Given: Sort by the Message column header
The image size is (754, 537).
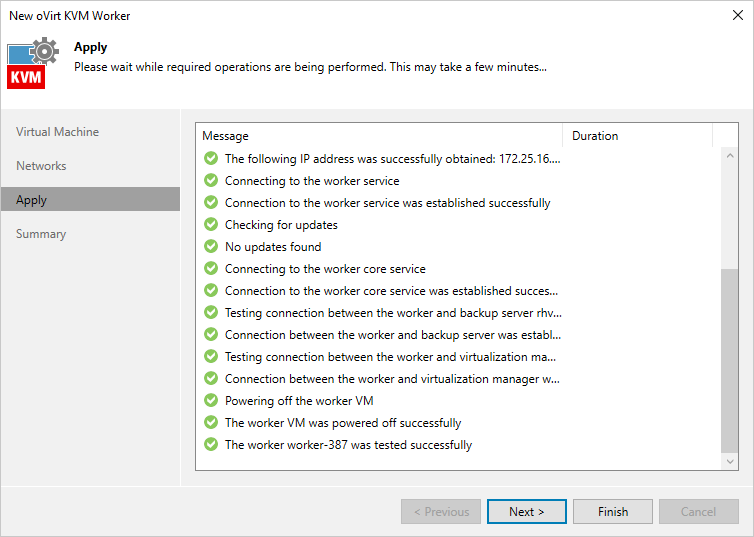Looking at the screenshot, I should (379, 136).
